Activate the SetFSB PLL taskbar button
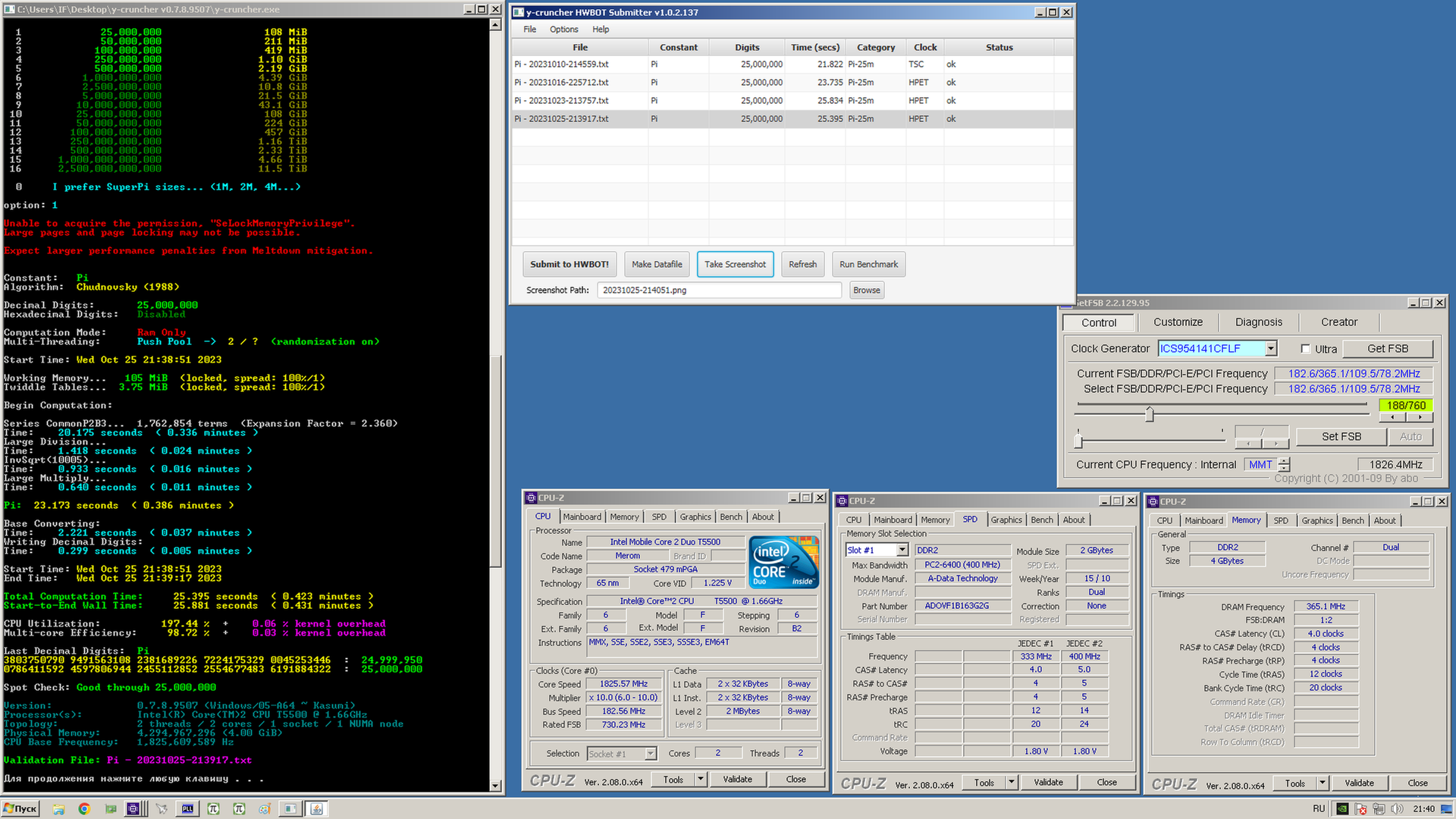The height and width of the screenshot is (819, 1456). 187,809
